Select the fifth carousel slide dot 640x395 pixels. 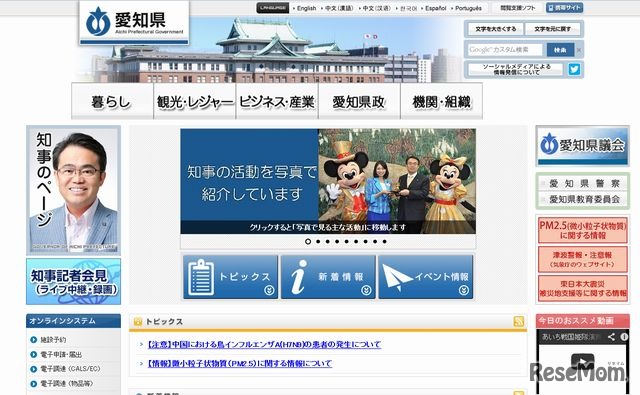(347, 242)
